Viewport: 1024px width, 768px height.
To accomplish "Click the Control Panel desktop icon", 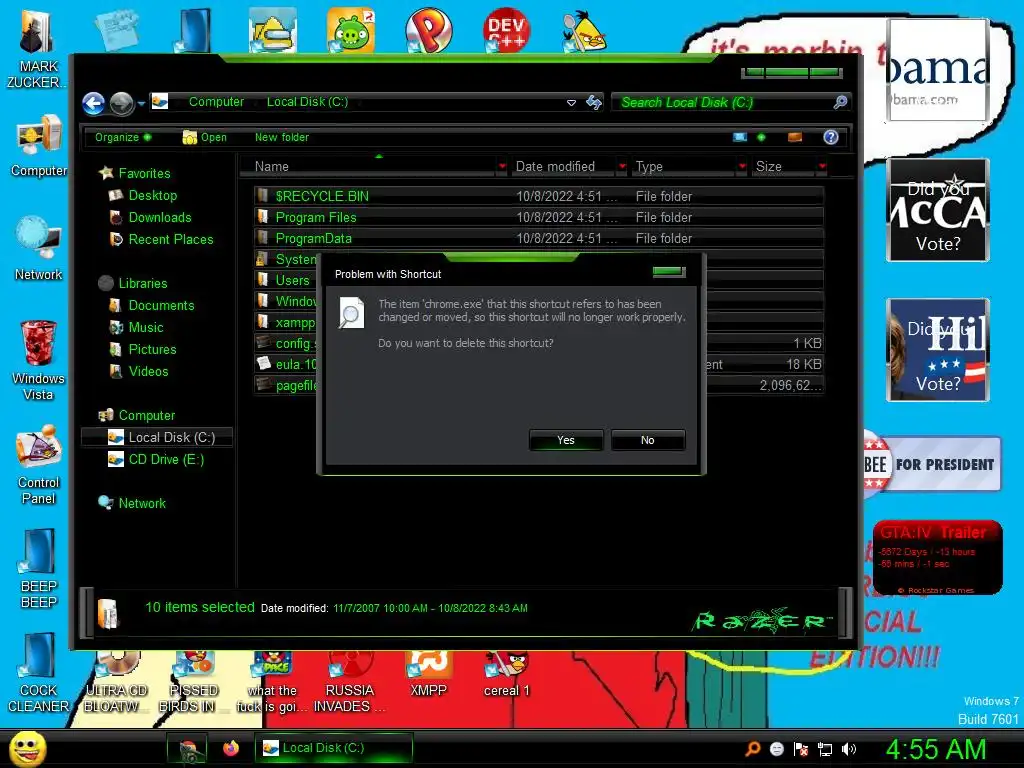I will [x=39, y=464].
